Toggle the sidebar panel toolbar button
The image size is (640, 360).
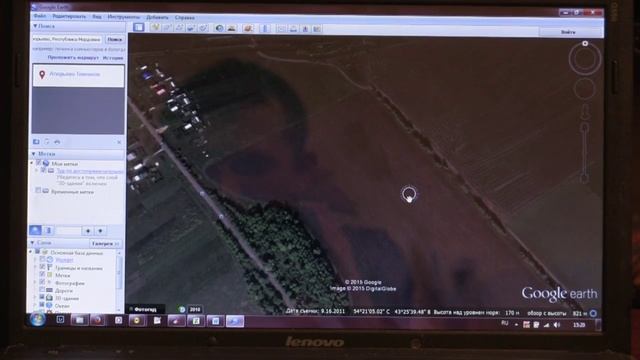pos(139,27)
